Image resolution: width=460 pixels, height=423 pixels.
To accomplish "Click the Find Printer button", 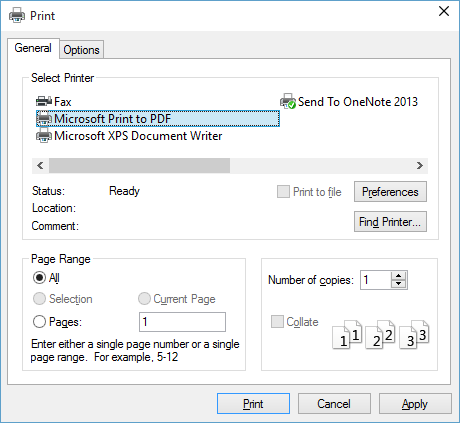I will (x=390, y=222).
